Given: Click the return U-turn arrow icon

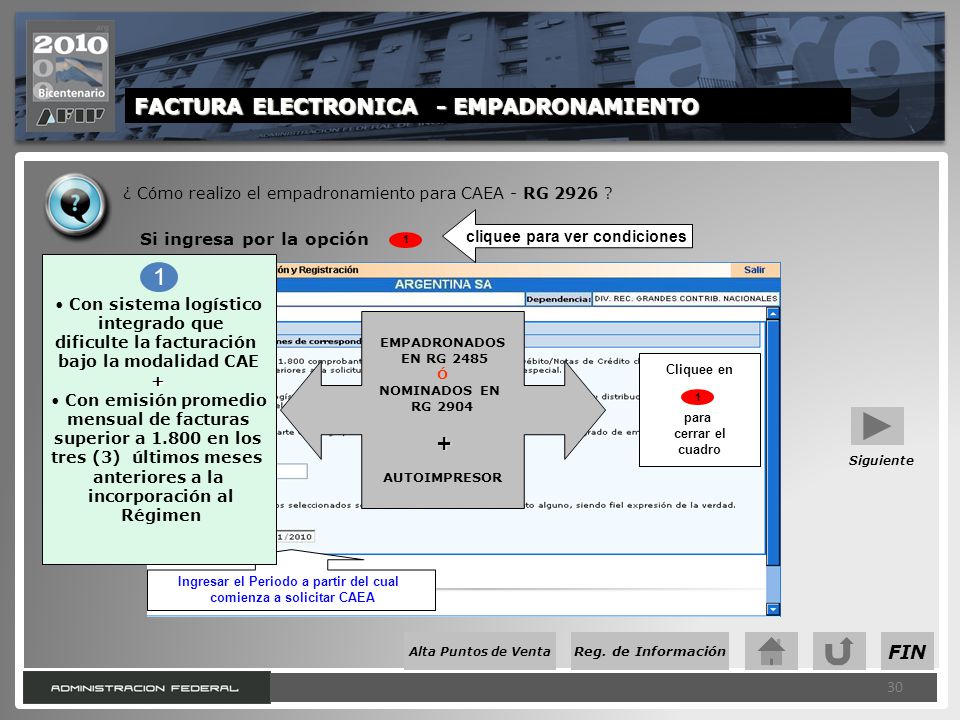Looking at the screenshot, I should coord(839,651).
